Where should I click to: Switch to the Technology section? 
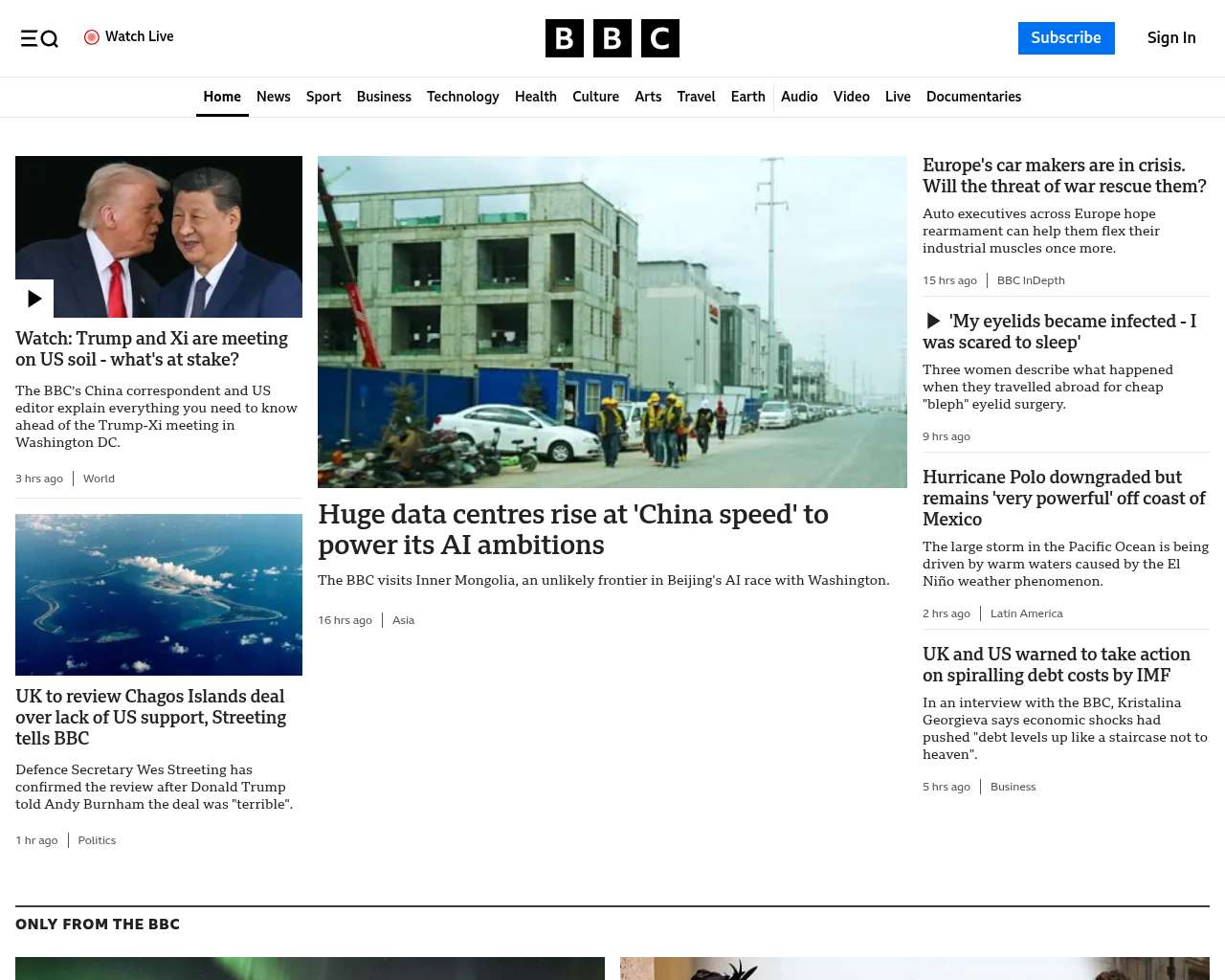(x=463, y=97)
